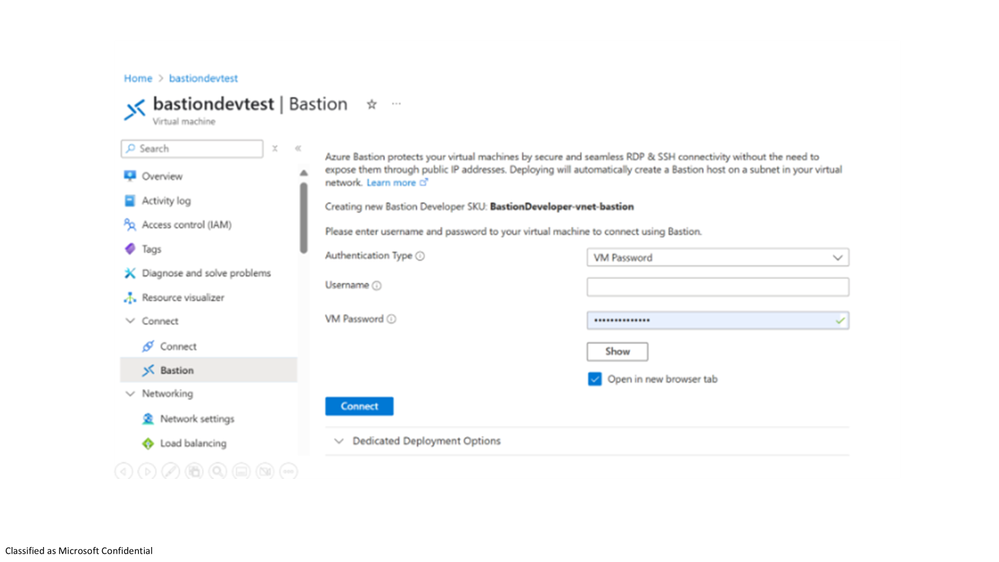Open more slideshow options ellipsis

coord(289,472)
